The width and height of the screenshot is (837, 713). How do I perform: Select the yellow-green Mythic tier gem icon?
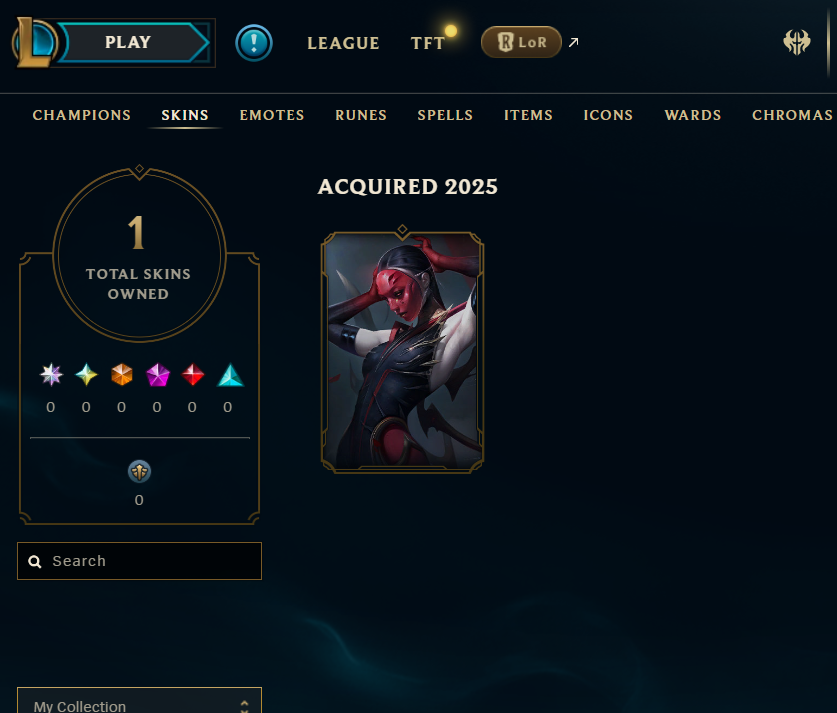point(86,375)
